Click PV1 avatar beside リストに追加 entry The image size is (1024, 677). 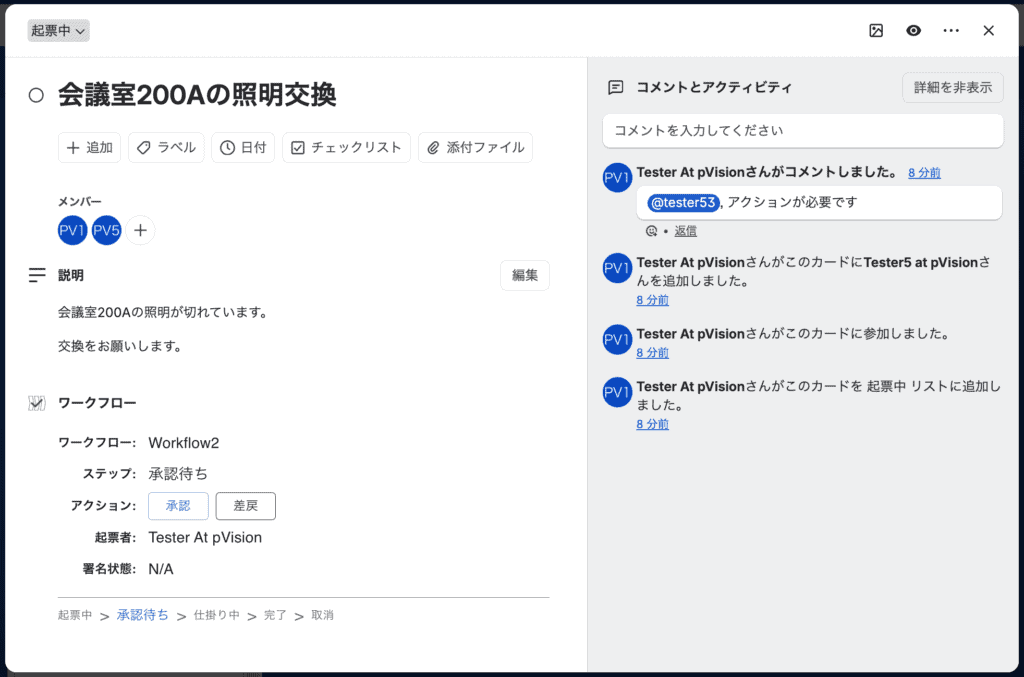(x=616, y=392)
